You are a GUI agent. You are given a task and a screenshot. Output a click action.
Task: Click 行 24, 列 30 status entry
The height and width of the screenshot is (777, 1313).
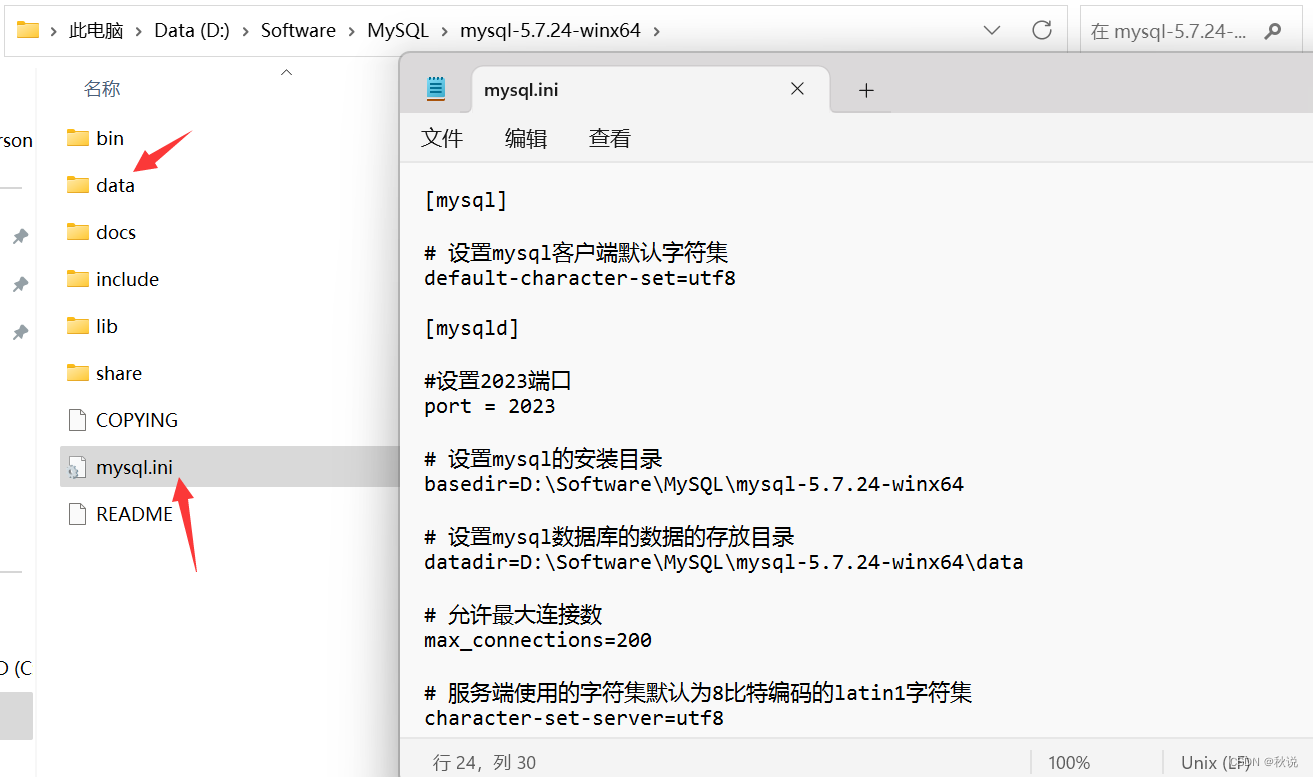click(484, 762)
